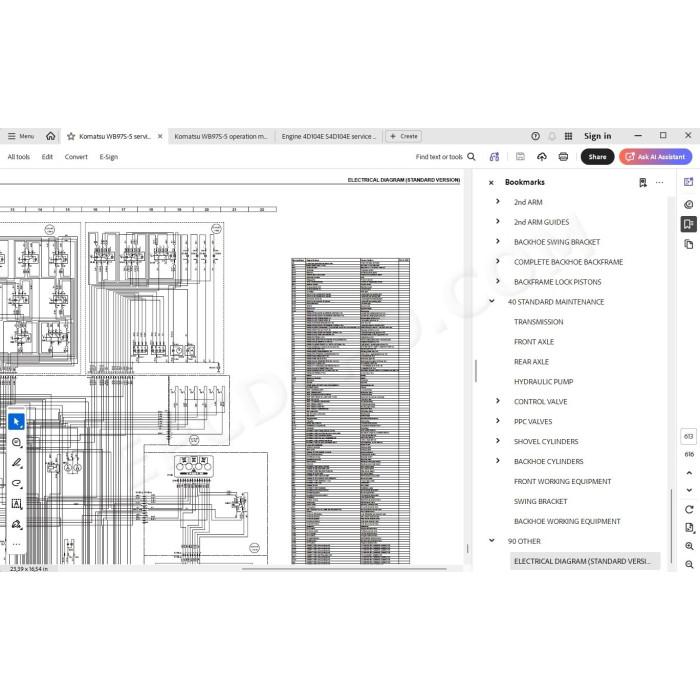Click the horizontal scrollbar under the diagram
700x700 pixels.
click(344, 569)
